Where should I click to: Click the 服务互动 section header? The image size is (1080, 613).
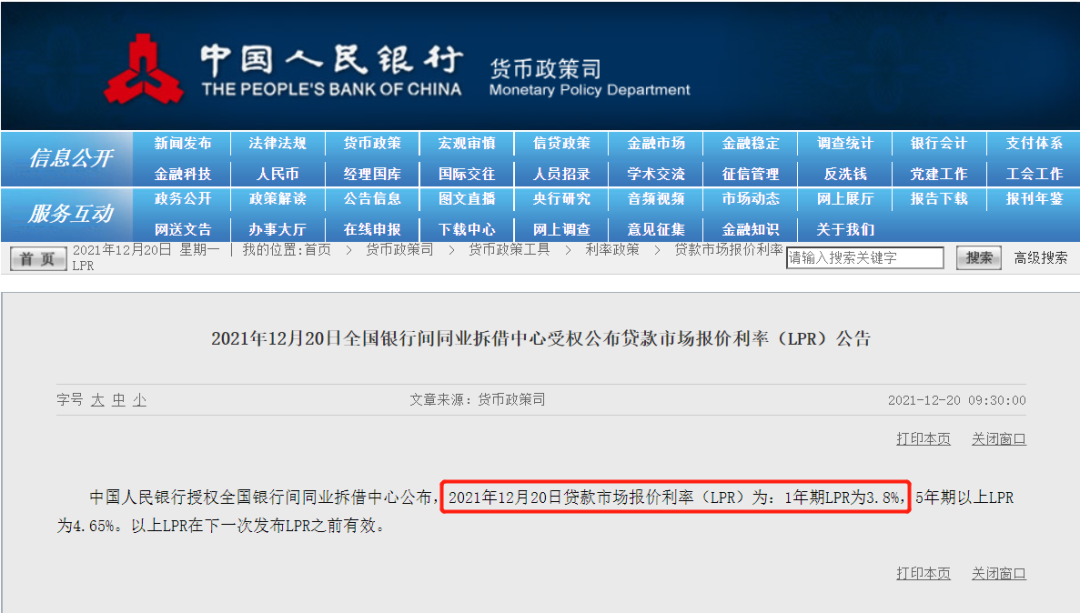click(x=70, y=214)
